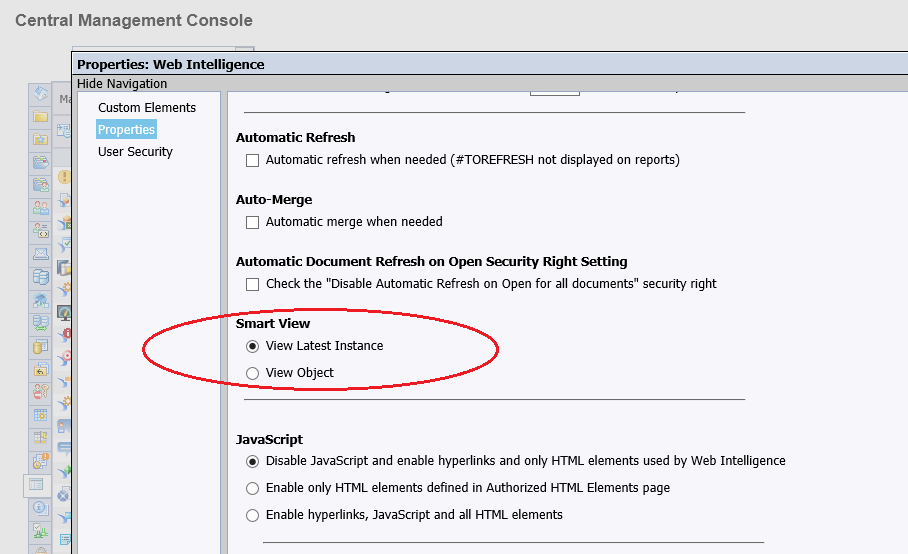Open the info Settings icon in sidebar
Screen dimensions: 908x554
pyautogui.click(x=41, y=508)
